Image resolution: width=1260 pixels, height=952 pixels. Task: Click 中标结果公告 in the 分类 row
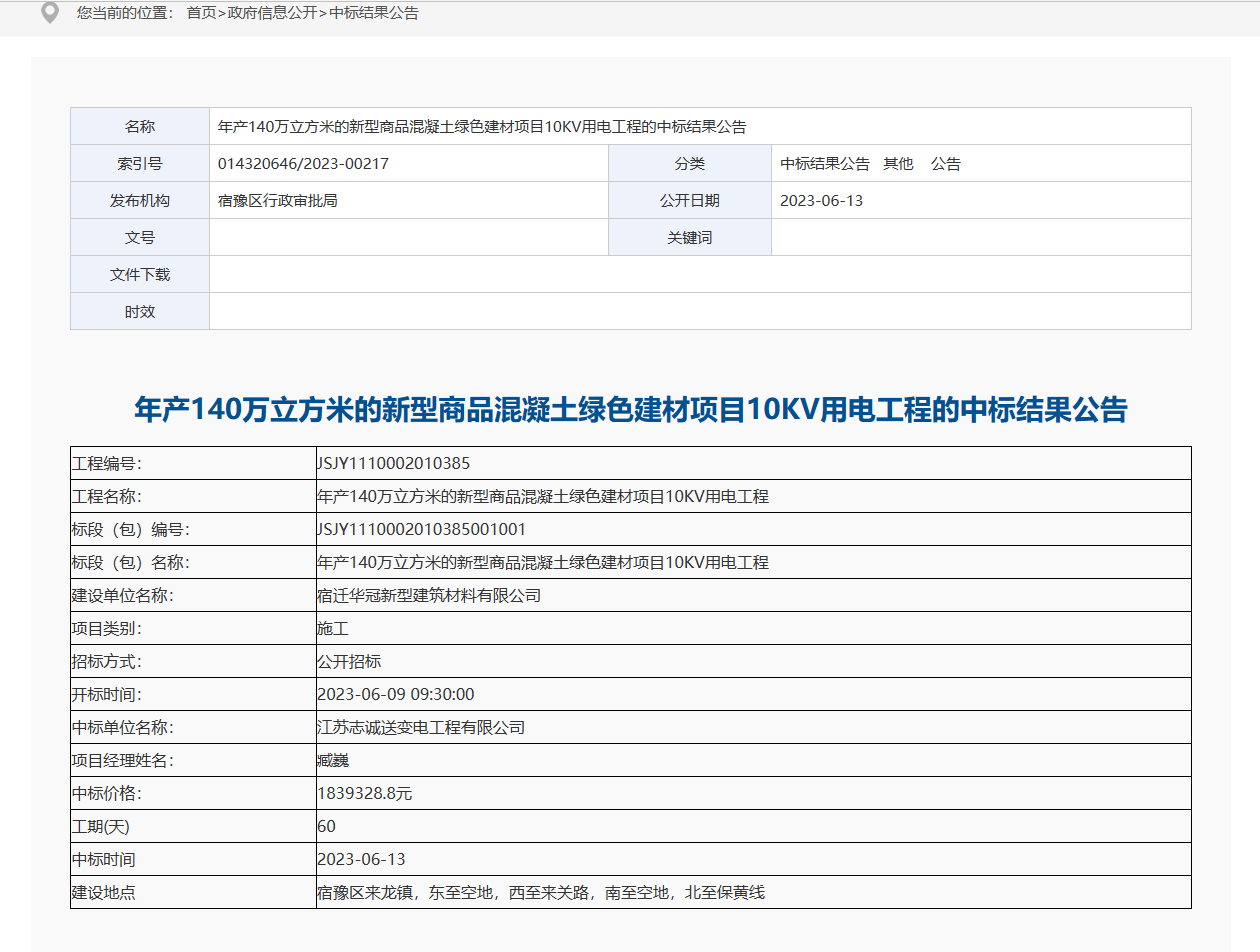[x=825, y=164]
